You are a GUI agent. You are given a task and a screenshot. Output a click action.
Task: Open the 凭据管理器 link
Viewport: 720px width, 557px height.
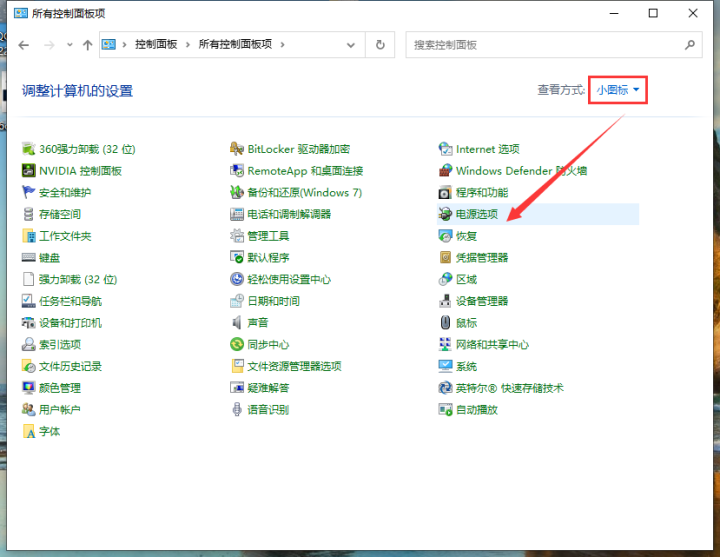[482, 257]
